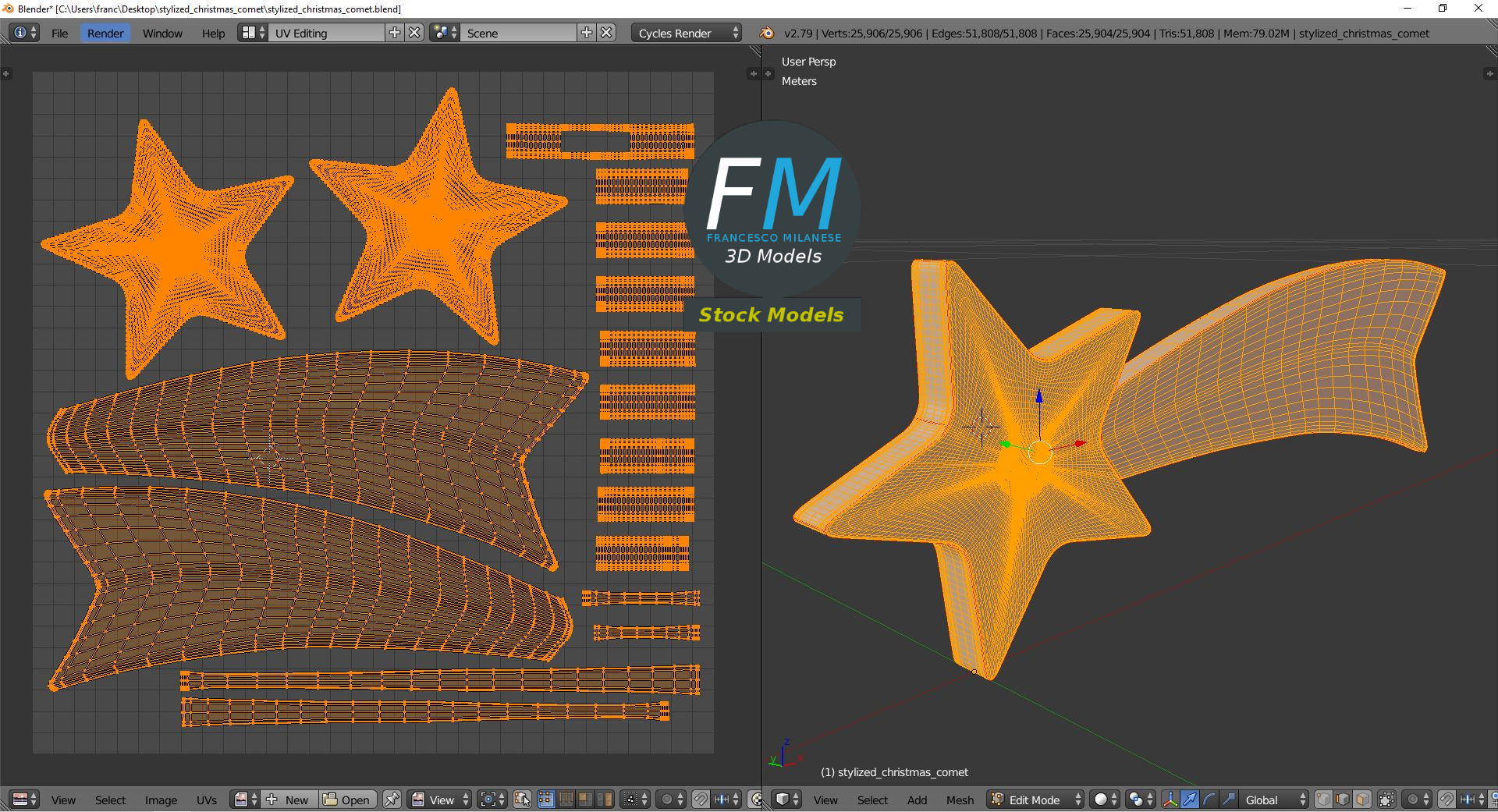
Task: Open the Cycles Render engine dropdown
Action: pyautogui.click(x=687, y=33)
